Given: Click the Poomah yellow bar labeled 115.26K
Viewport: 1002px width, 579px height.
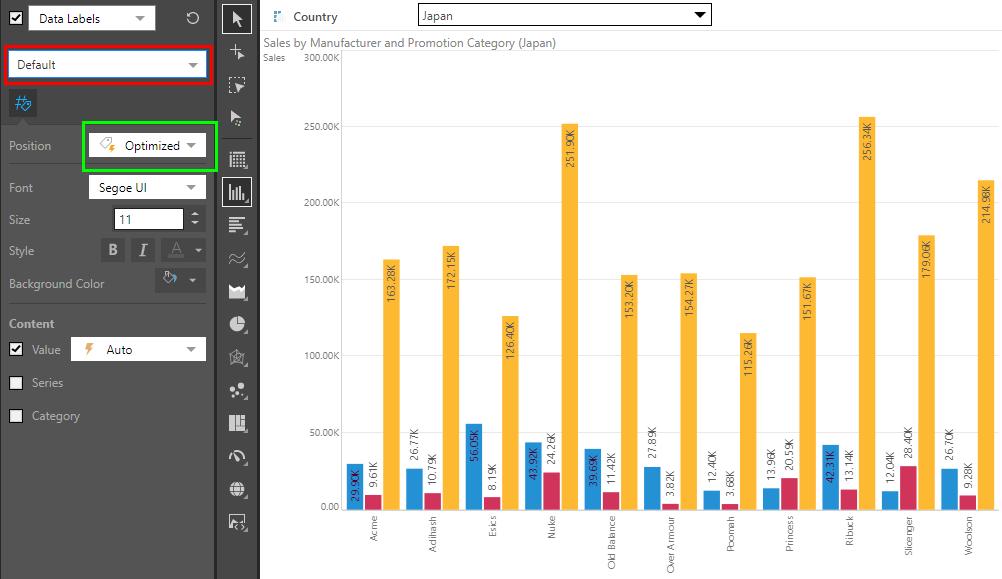Looking at the screenshot, I should pyautogui.click(x=748, y=421).
